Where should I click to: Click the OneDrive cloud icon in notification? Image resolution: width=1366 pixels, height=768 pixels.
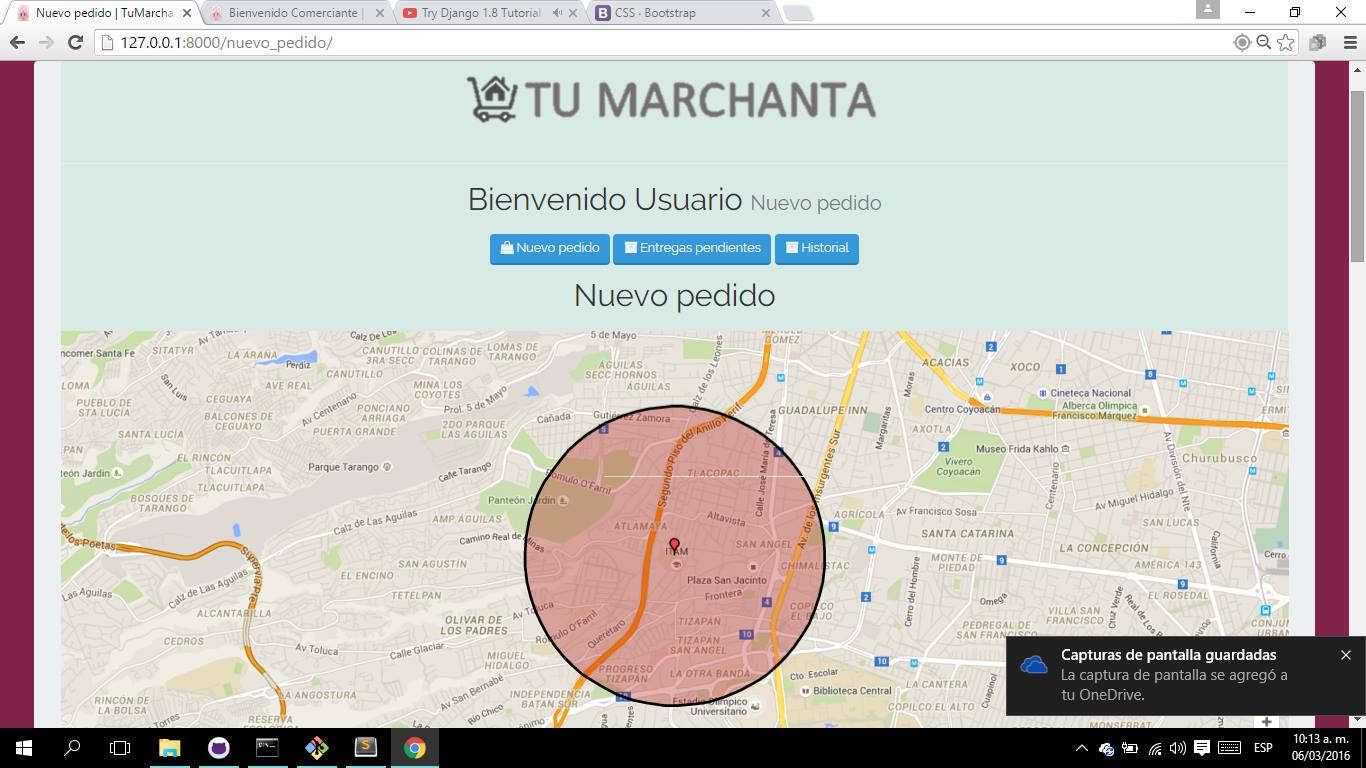pos(1033,665)
